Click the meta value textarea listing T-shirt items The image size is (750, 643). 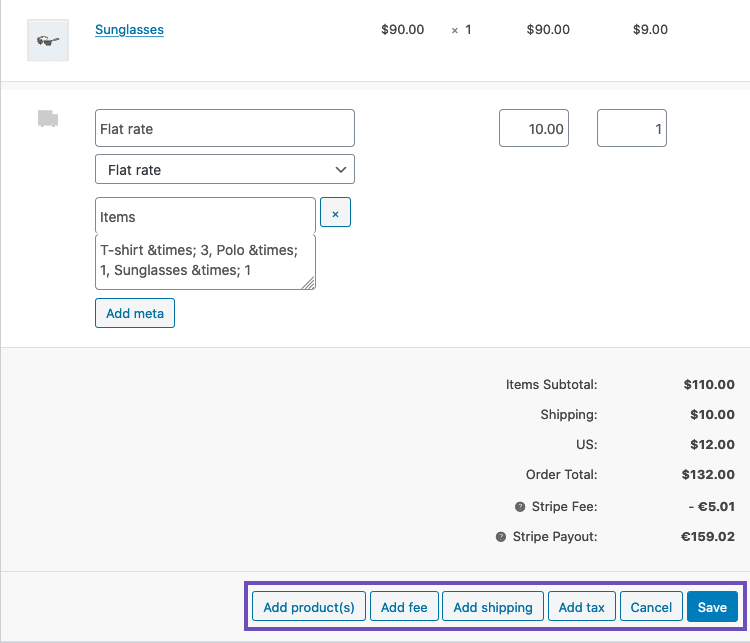(205, 262)
